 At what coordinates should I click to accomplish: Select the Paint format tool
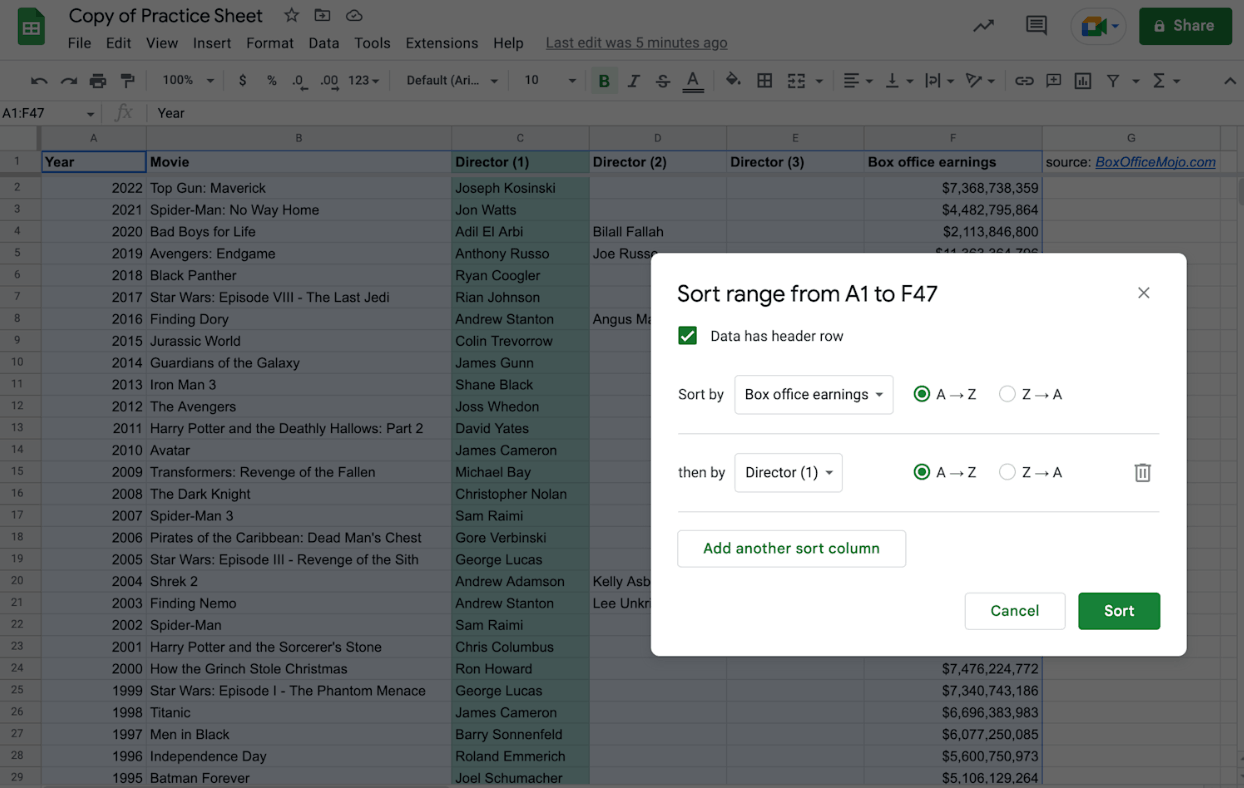(126, 80)
